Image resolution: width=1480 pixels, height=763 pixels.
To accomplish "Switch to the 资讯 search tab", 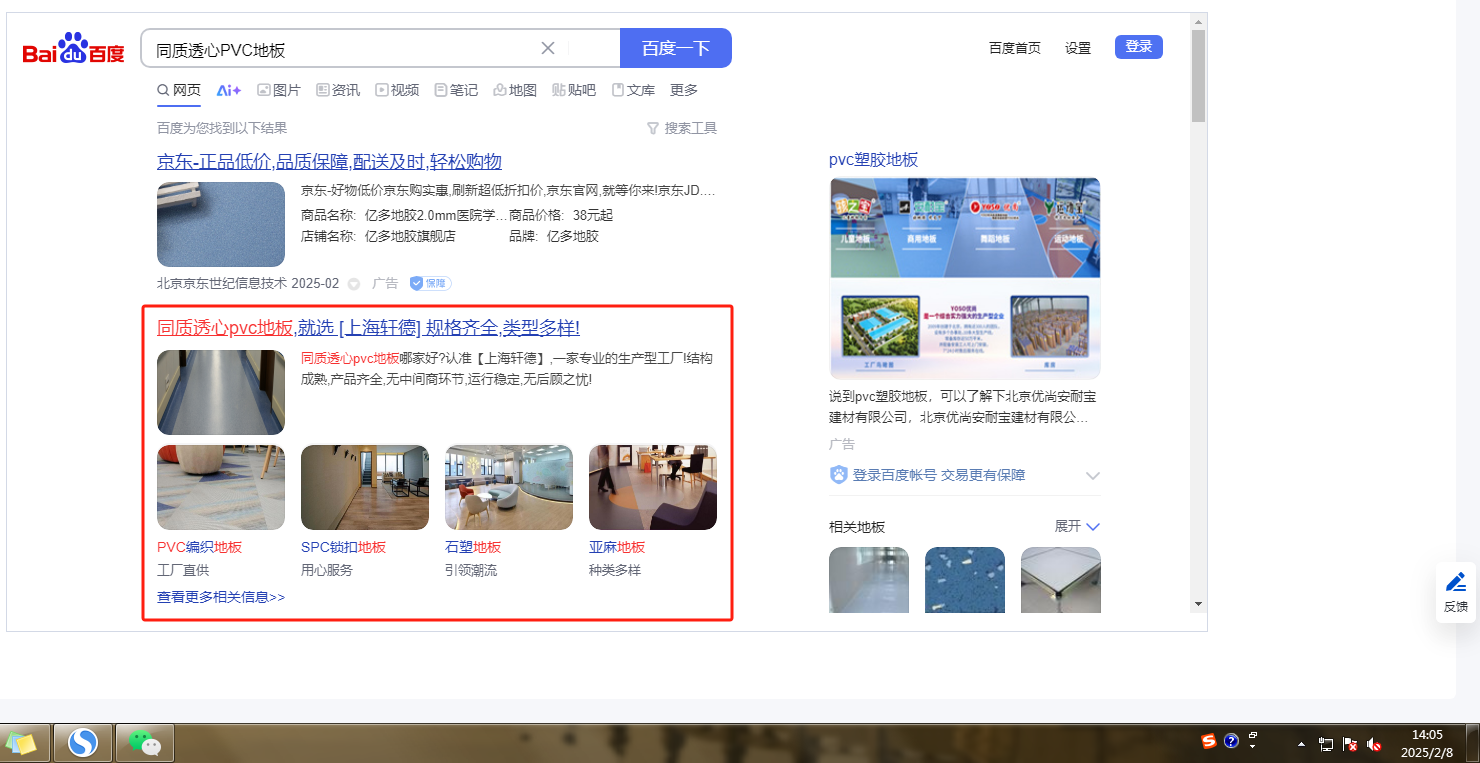I will pyautogui.click(x=338, y=90).
